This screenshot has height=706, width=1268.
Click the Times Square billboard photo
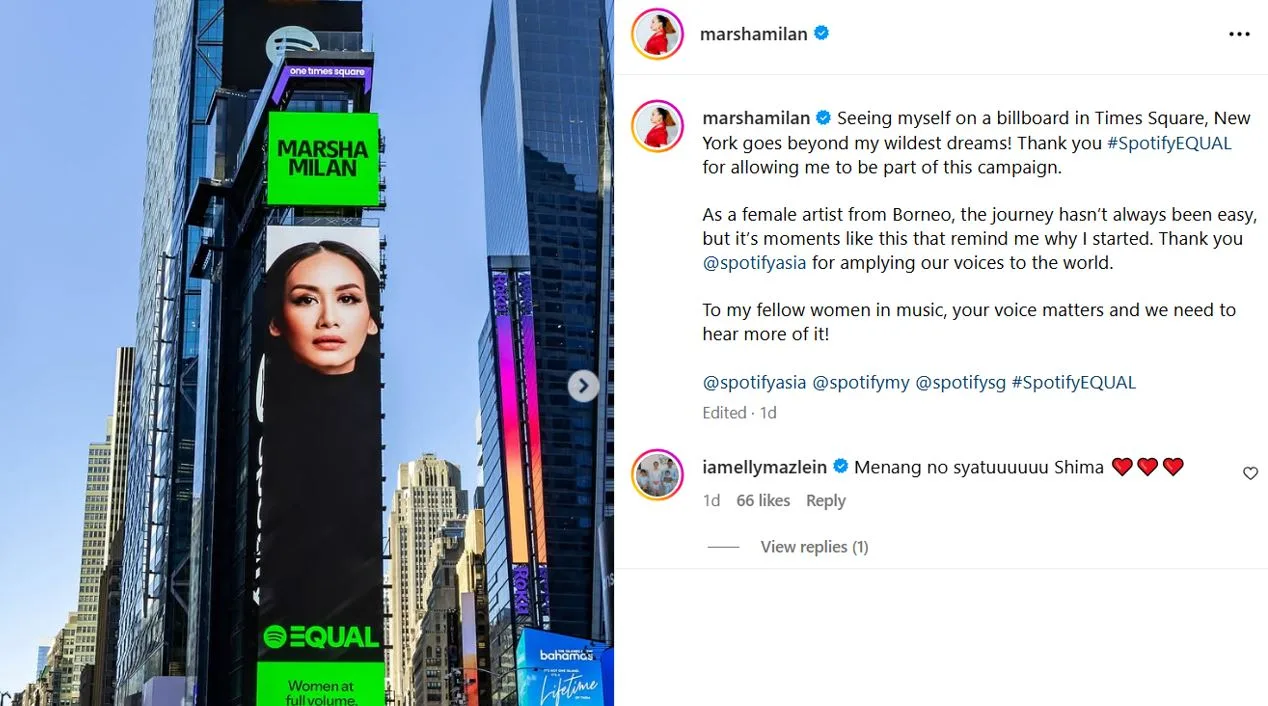point(307,353)
